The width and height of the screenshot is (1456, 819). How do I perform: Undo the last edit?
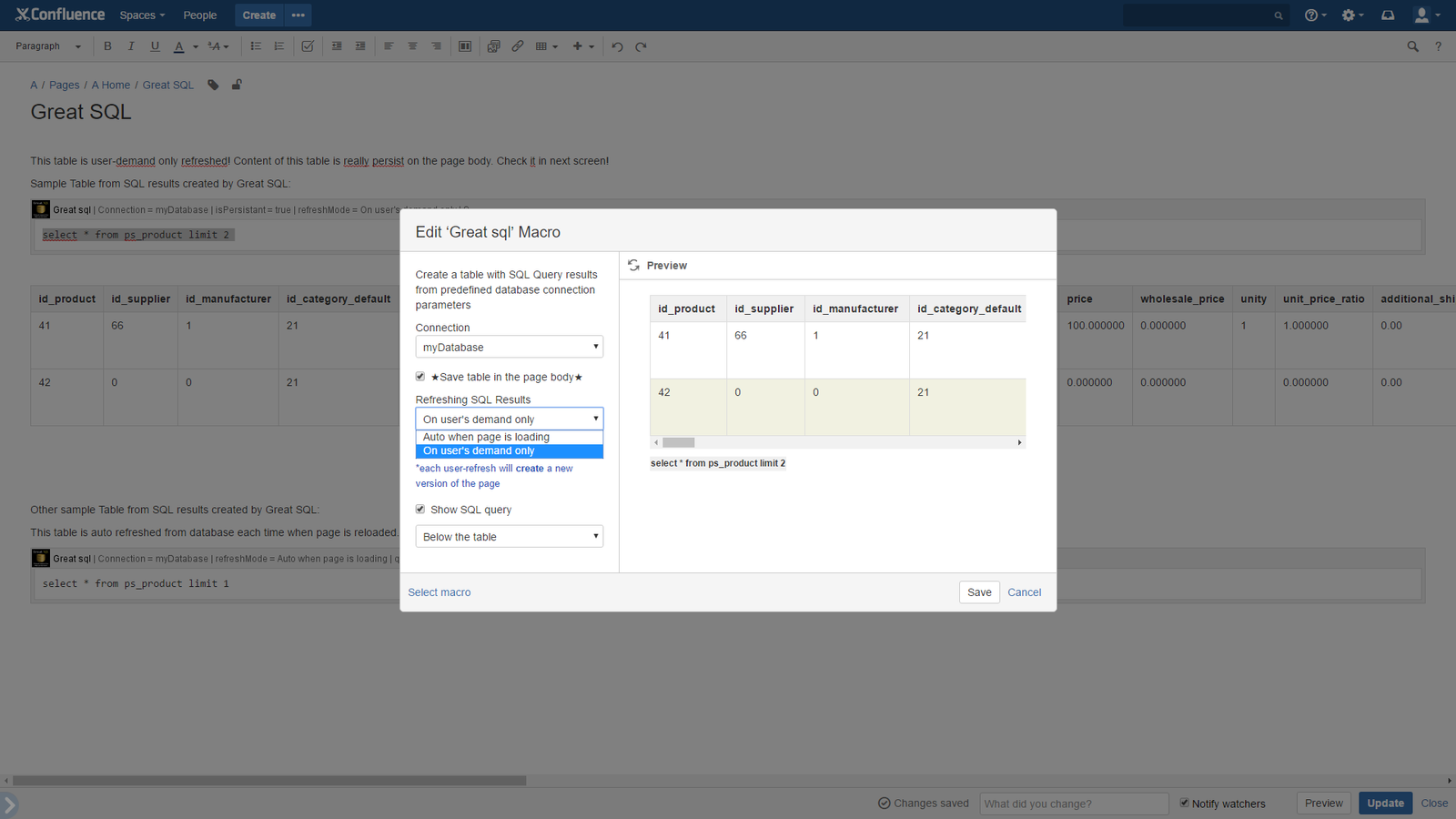coord(617,46)
